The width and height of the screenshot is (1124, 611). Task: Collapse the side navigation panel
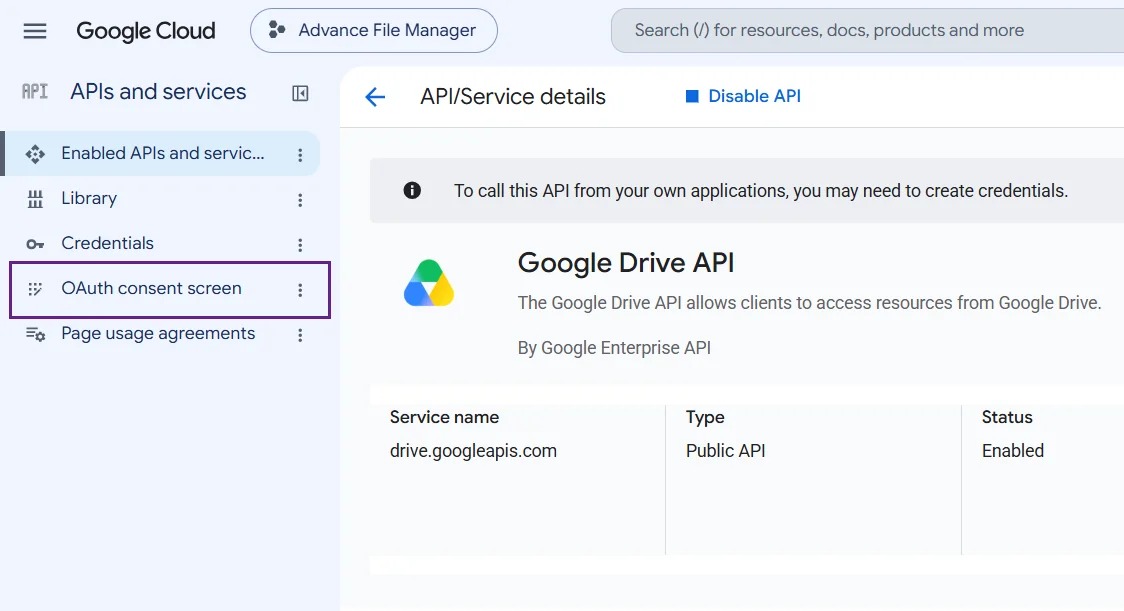(300, 93)
